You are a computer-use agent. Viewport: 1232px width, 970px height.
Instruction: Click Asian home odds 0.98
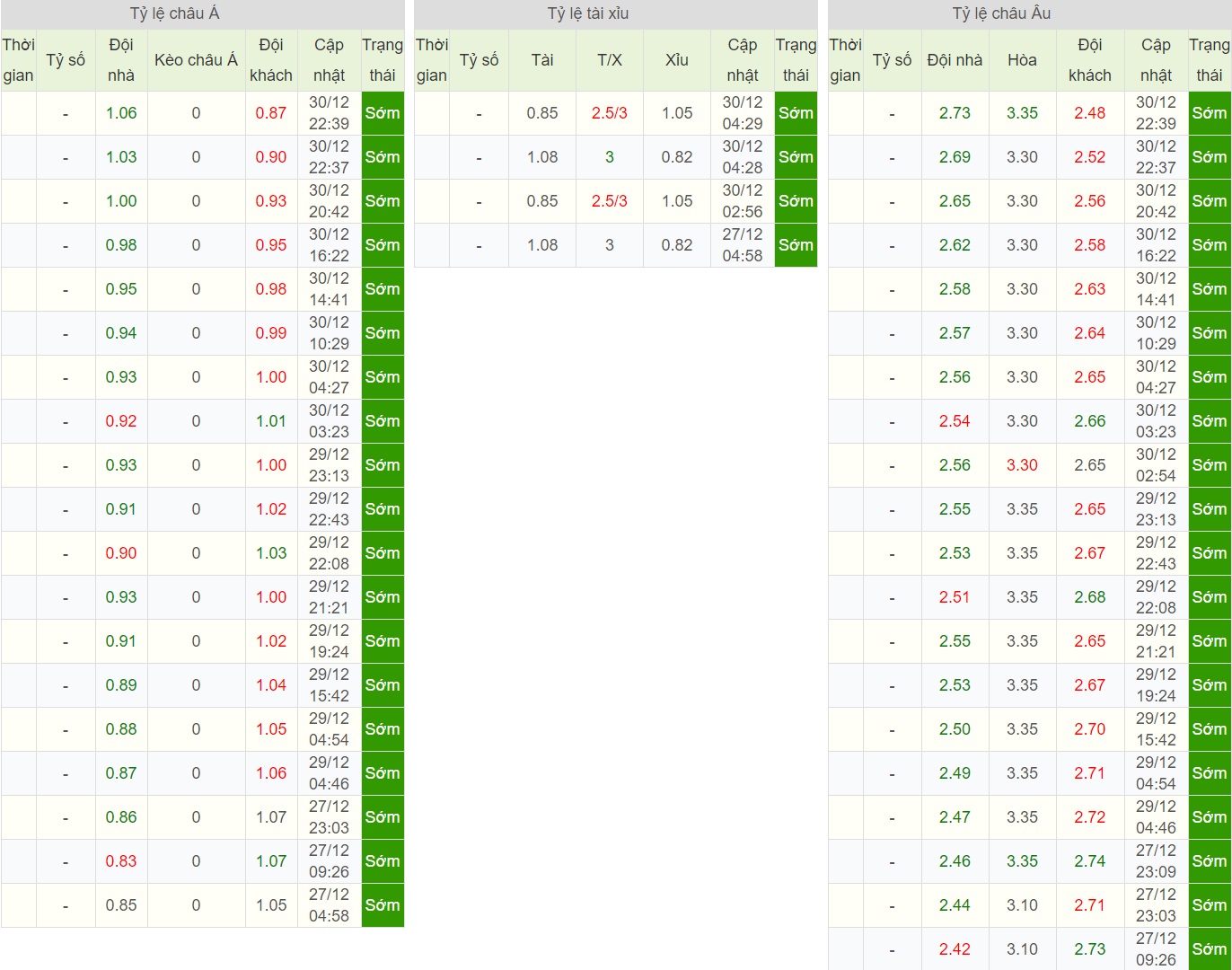121,245
